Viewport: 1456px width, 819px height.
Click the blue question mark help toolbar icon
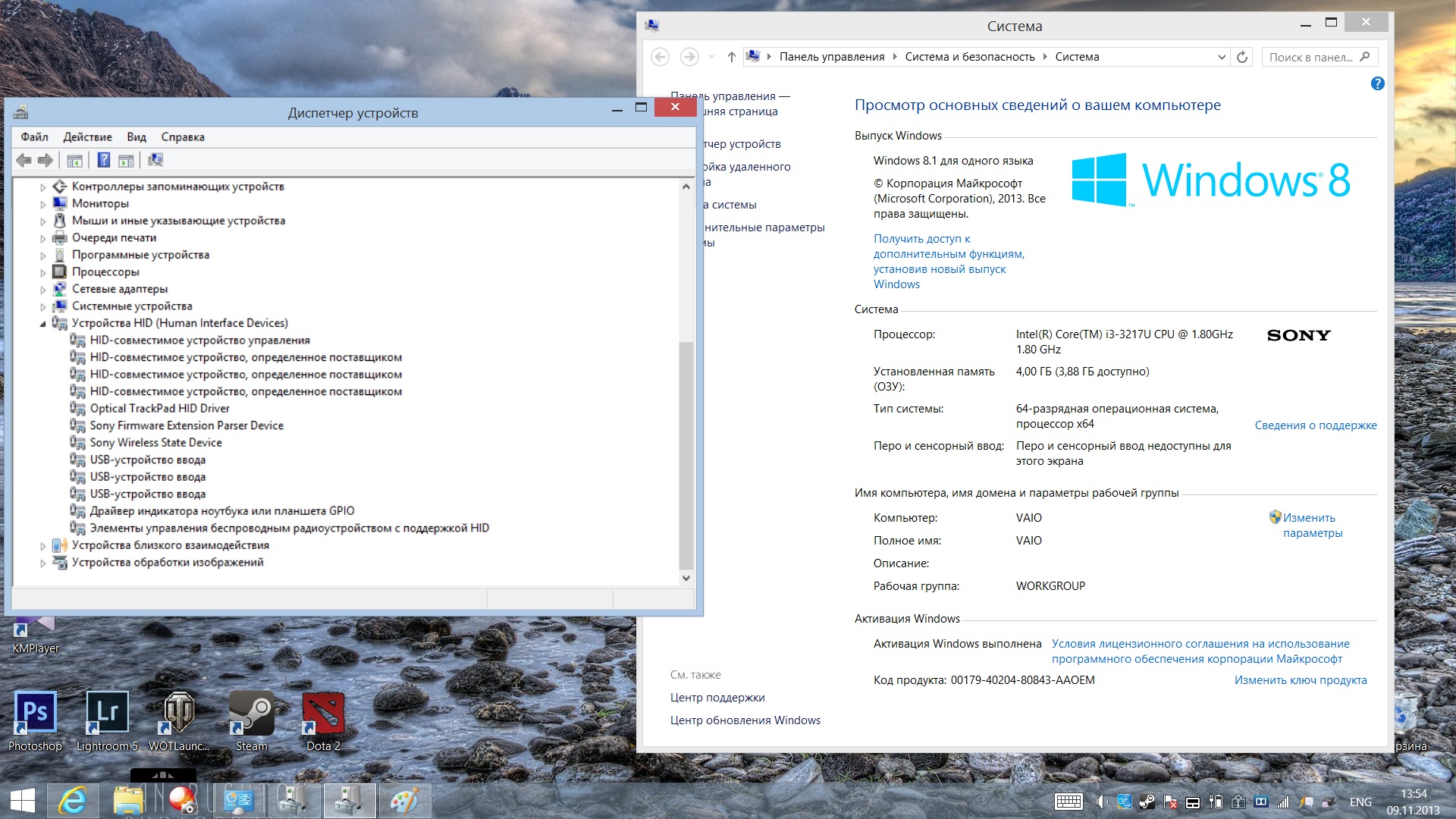[x=104, y=160]
